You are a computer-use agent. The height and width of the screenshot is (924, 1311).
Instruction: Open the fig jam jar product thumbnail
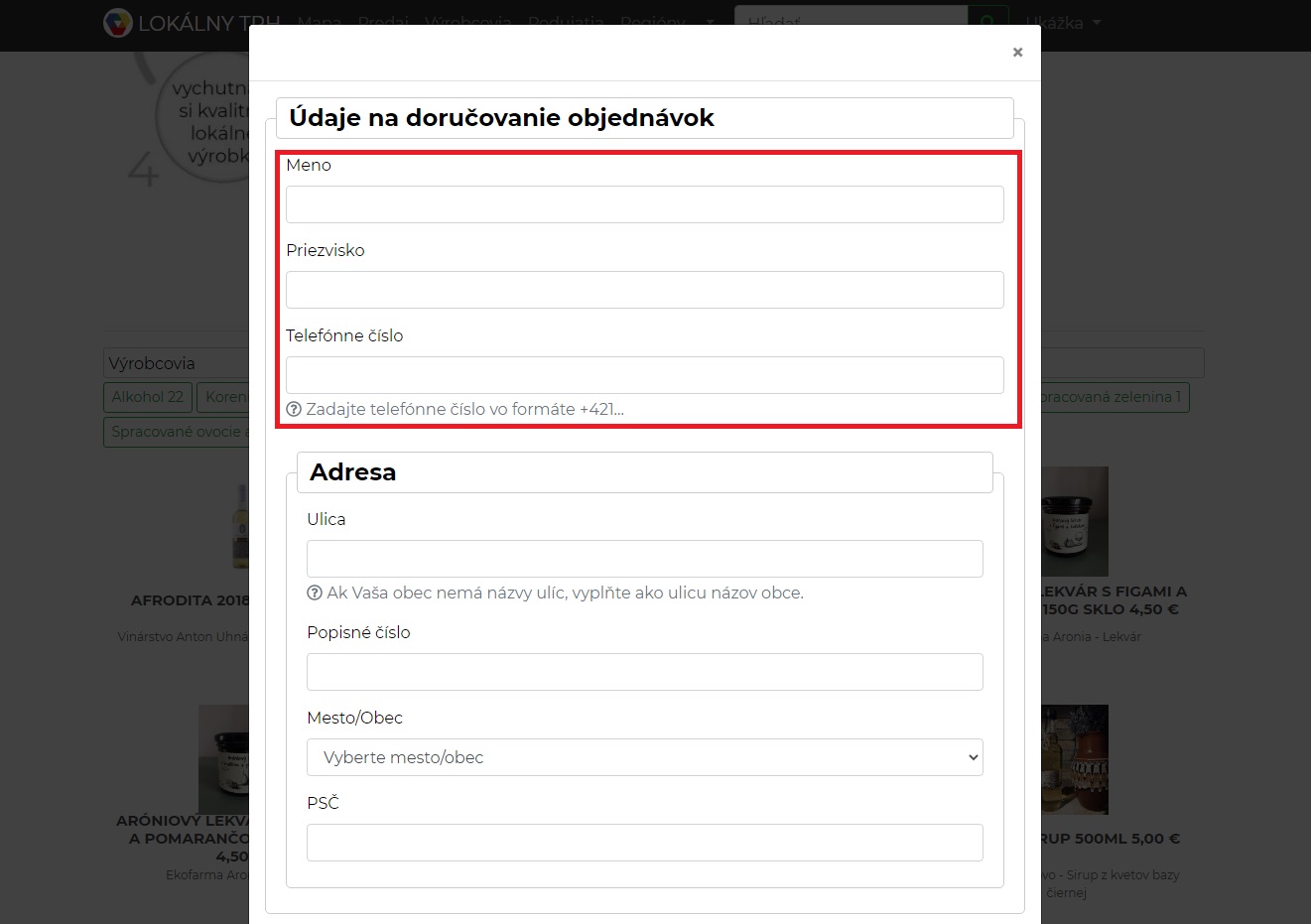pyautogui.click(x=1074, y=522)
